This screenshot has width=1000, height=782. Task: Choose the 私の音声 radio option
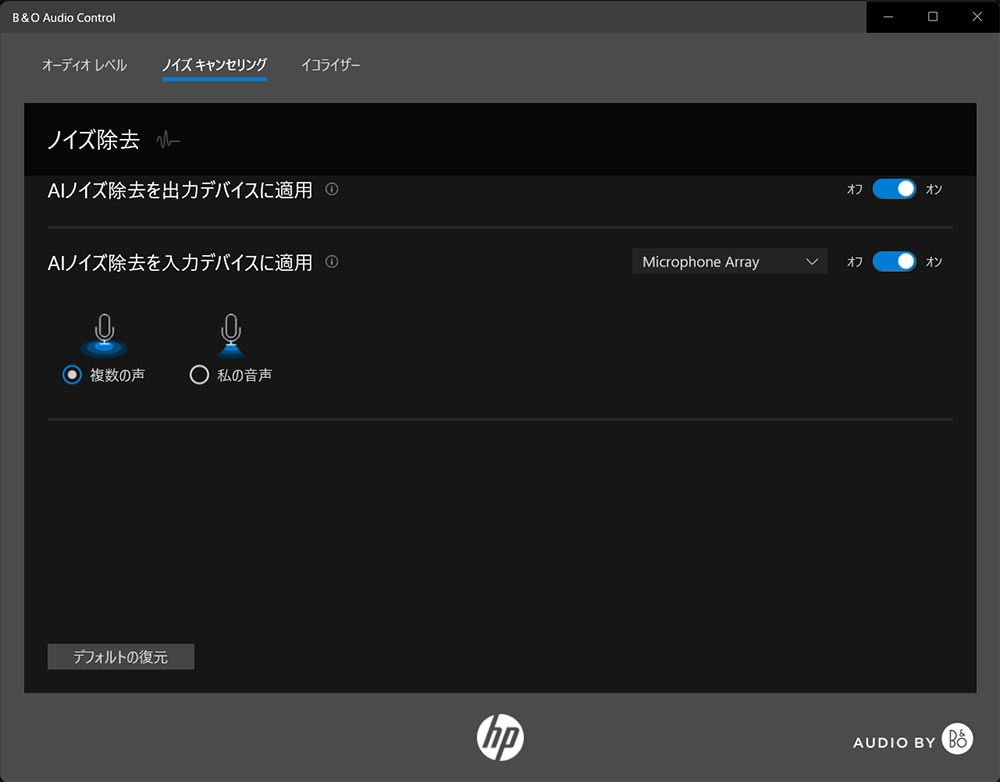click(199, 375)
